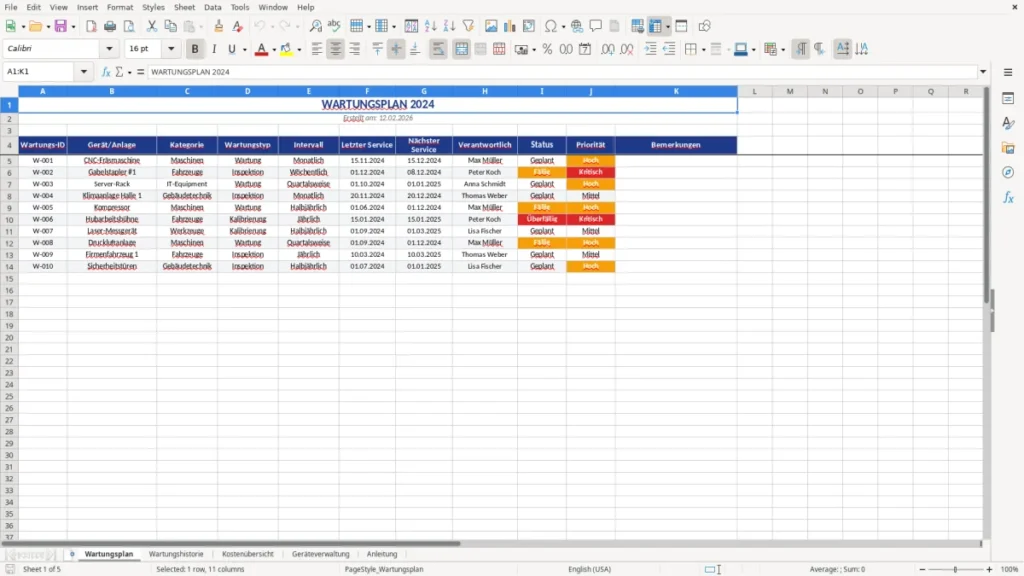Toggle Center Vertically alignment

396,49
